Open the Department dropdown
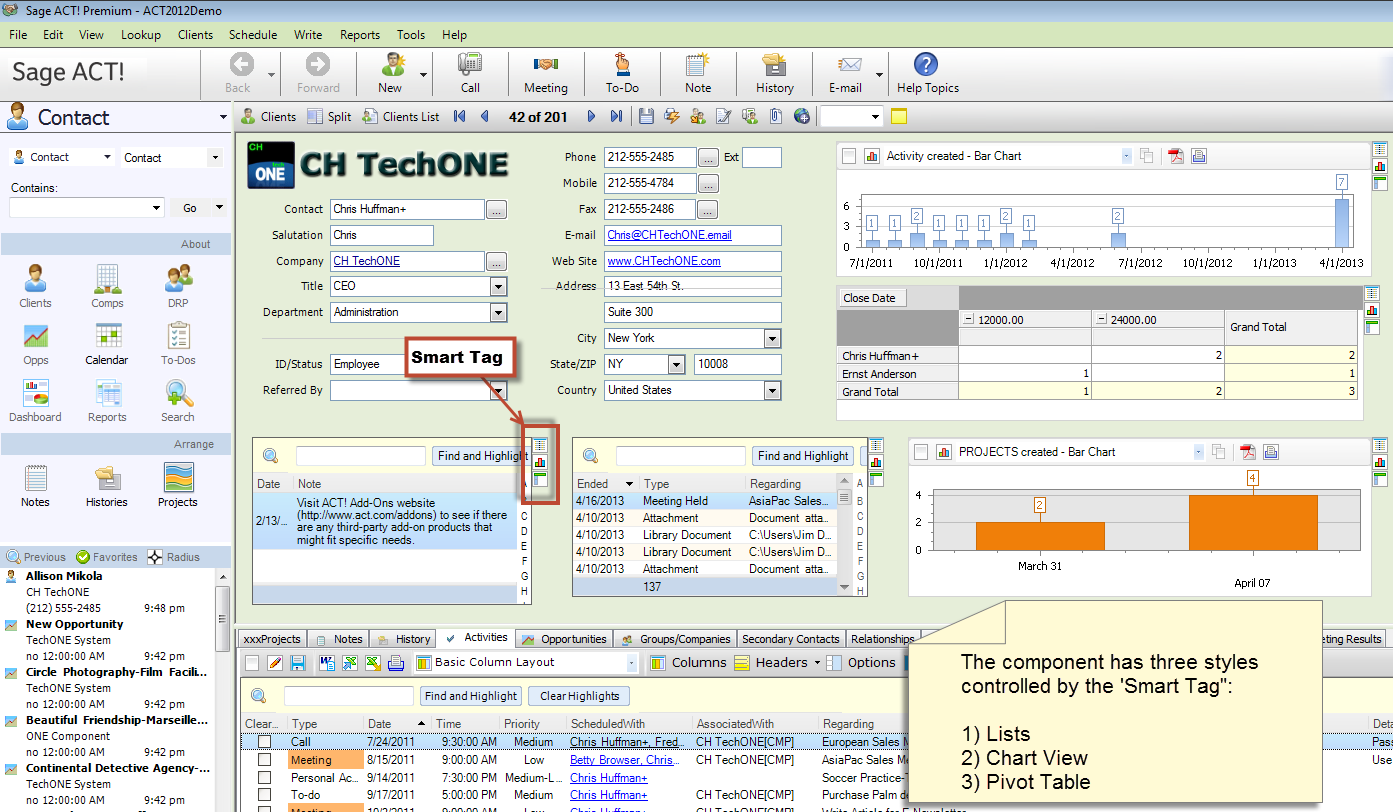The width and height of the screenshot is (1393, 812). point(498,312)
